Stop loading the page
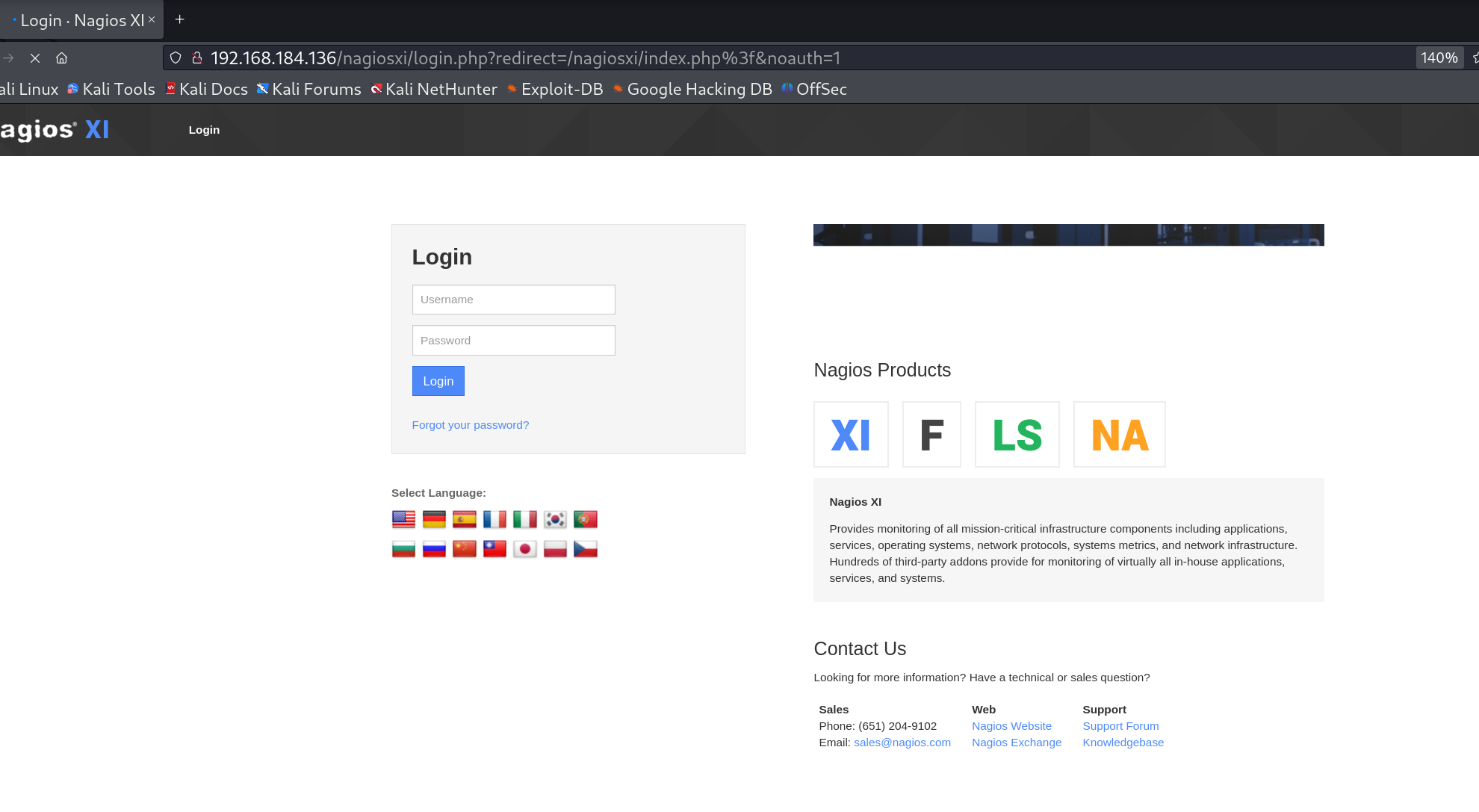1479x812 pixels. coord(35,58)
